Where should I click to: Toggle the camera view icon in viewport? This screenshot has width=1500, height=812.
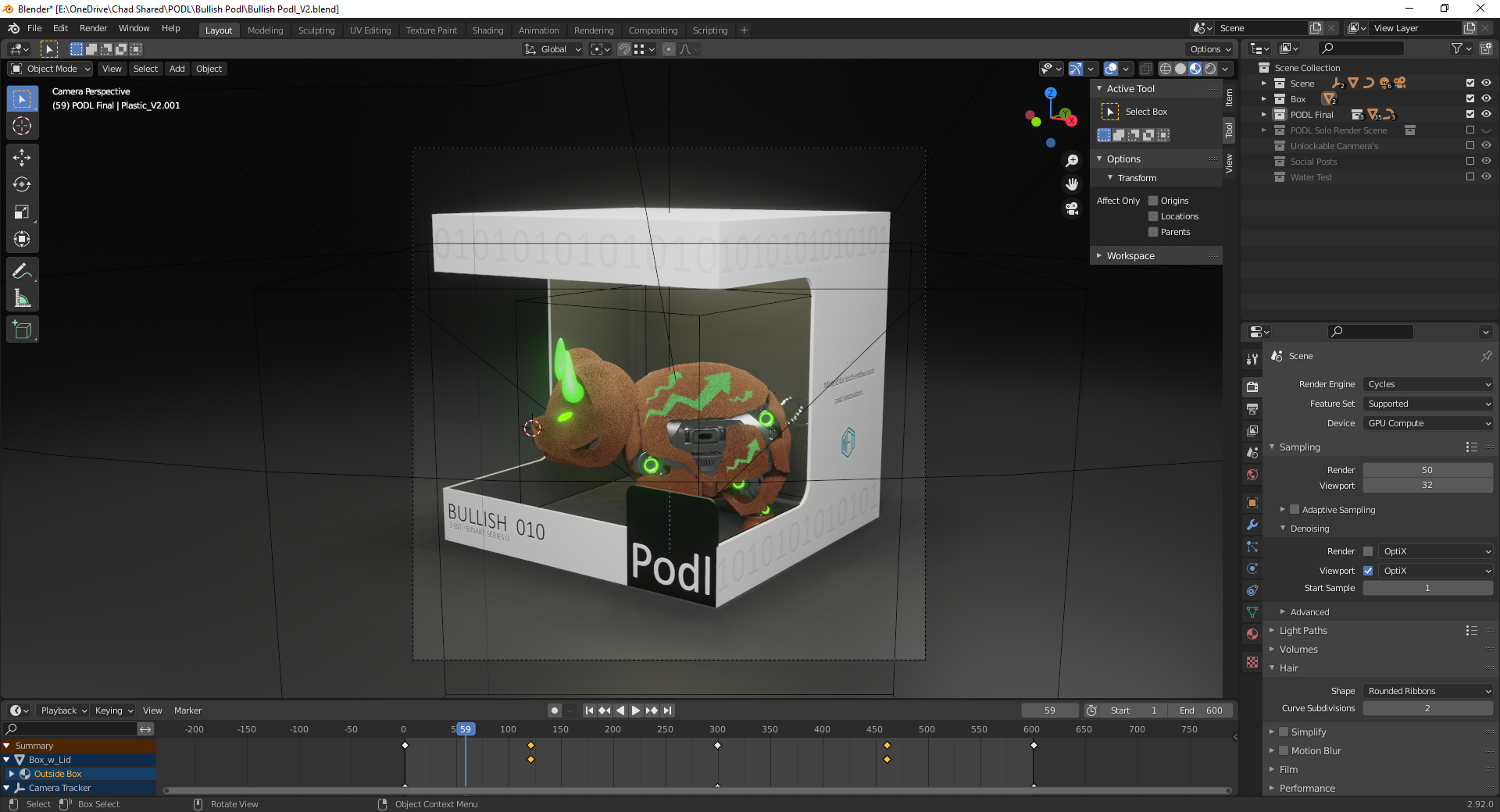point(1072,208)
